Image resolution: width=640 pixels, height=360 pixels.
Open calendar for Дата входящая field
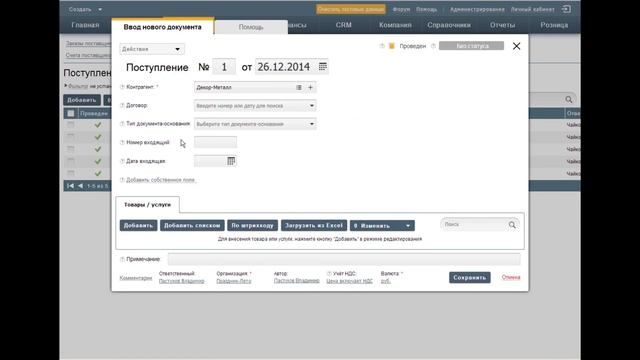(231, 161)
